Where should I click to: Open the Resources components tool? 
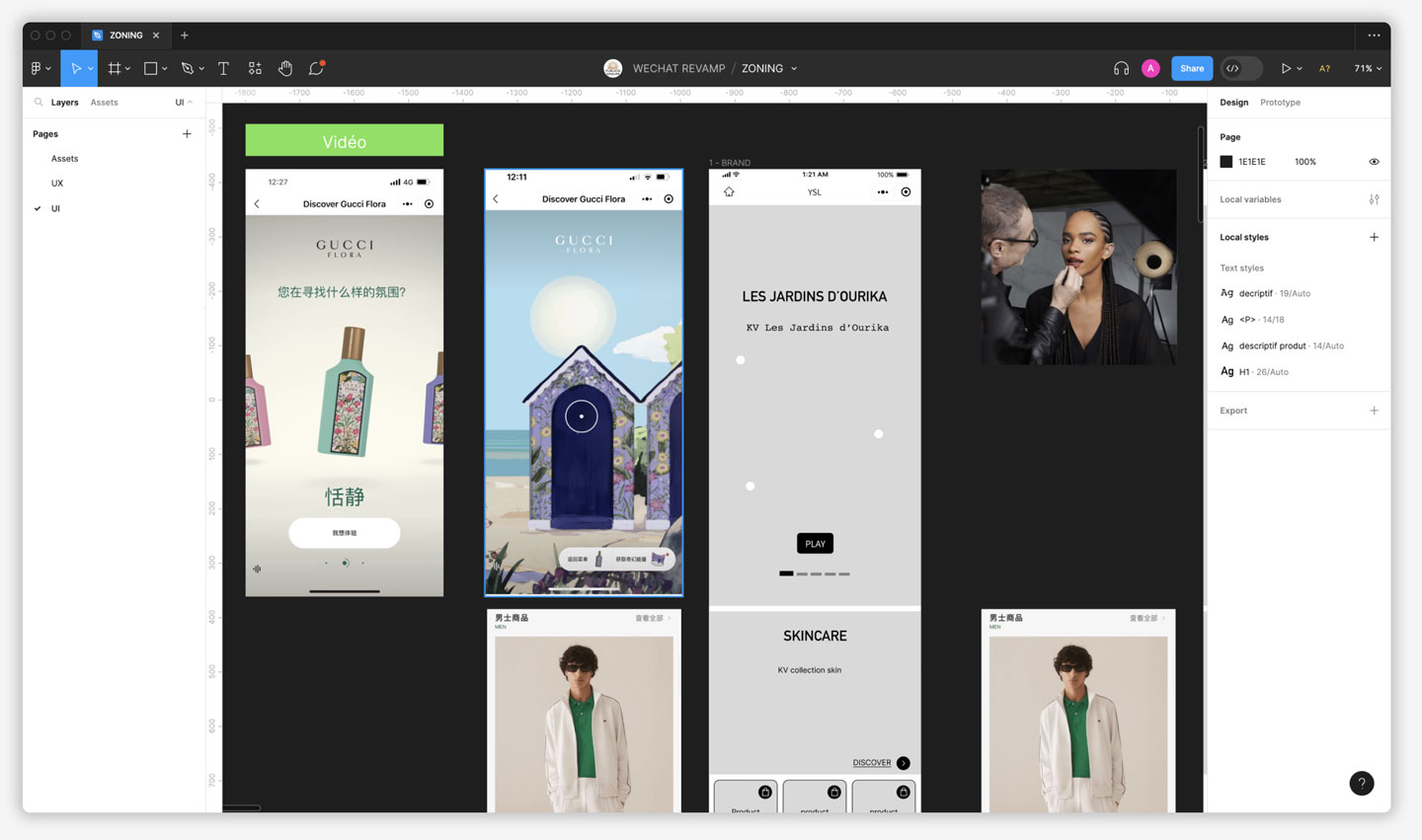tap(255, 68)
